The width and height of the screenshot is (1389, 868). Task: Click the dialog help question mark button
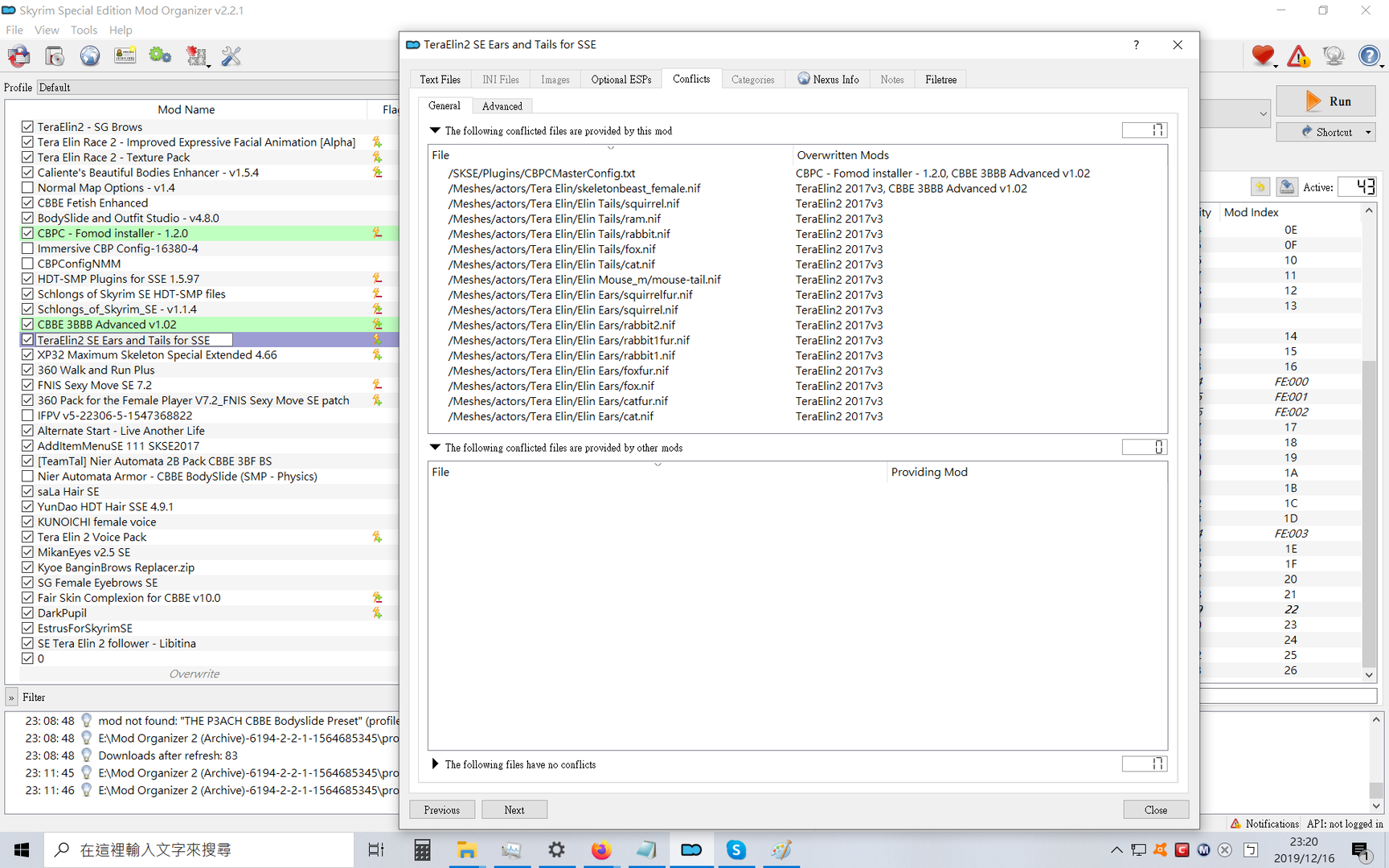tap(1136, 45)
